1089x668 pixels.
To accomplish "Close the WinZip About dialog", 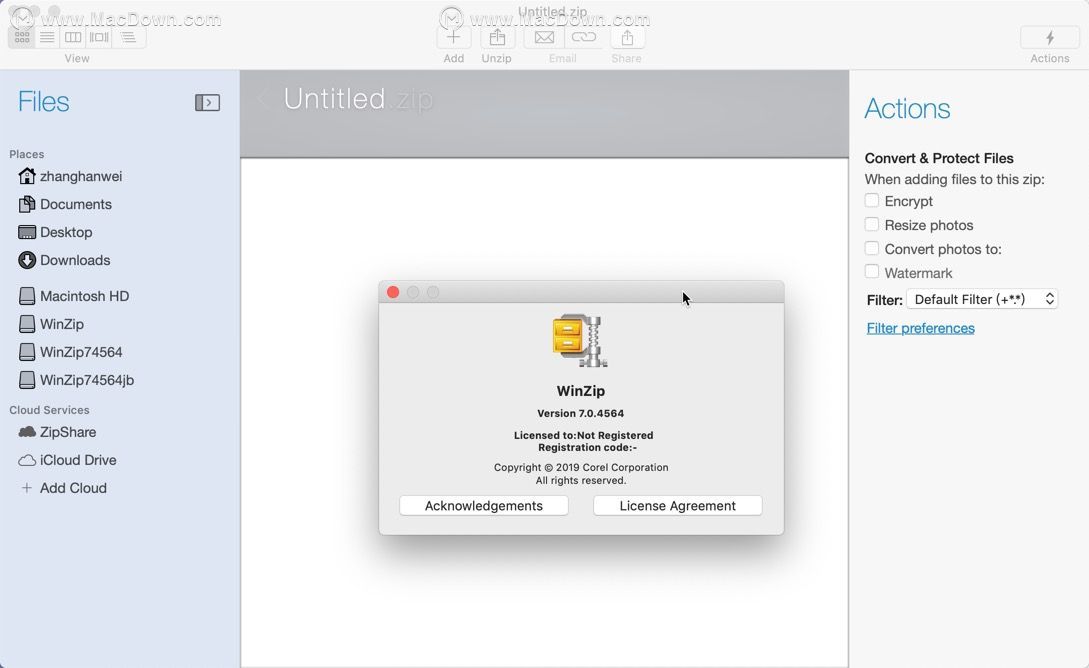I will (393, 292).
